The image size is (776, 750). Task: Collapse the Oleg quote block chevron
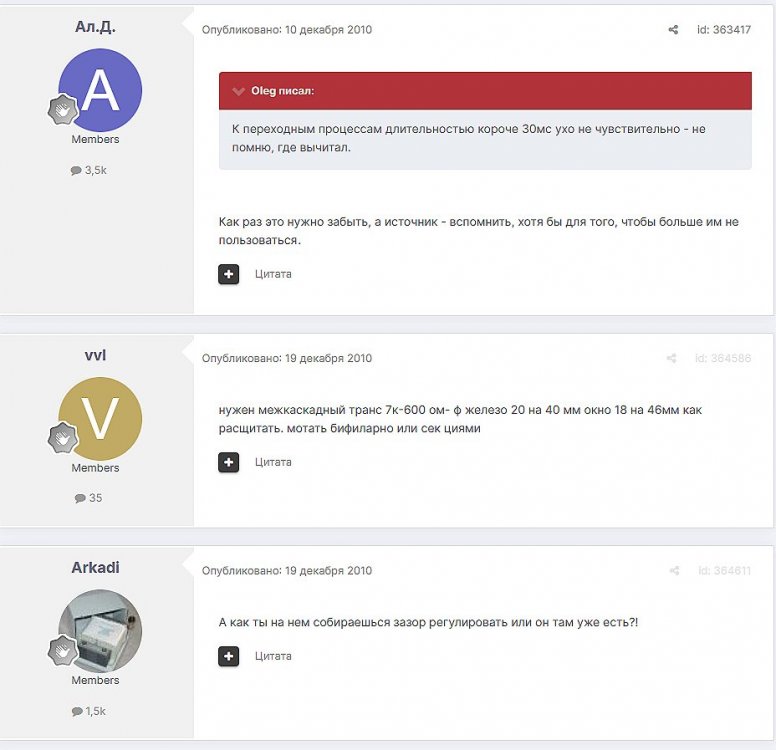[238, 91]
